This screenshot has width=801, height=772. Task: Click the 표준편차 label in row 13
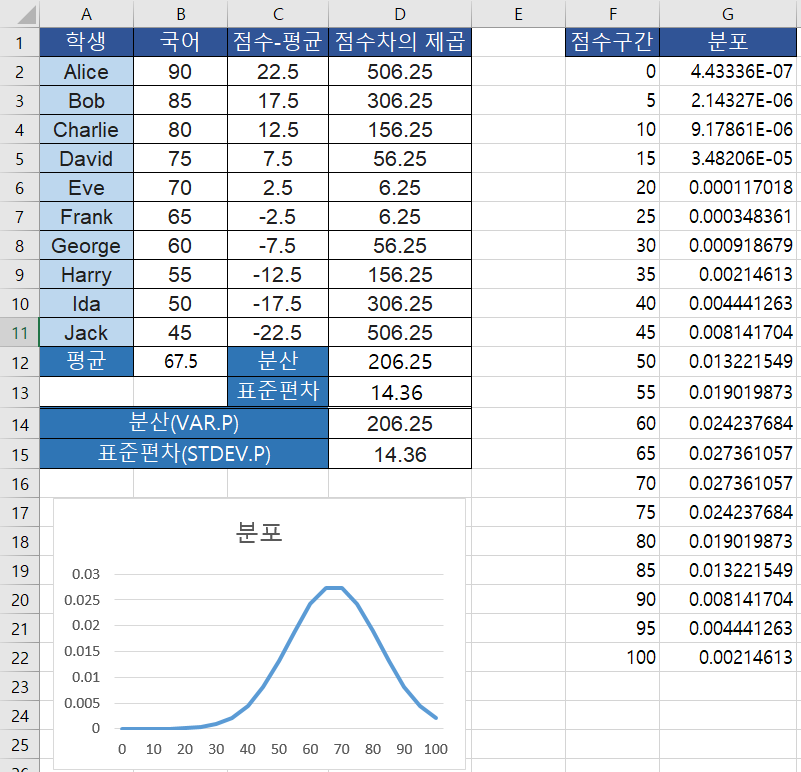[x=278, y=392]
